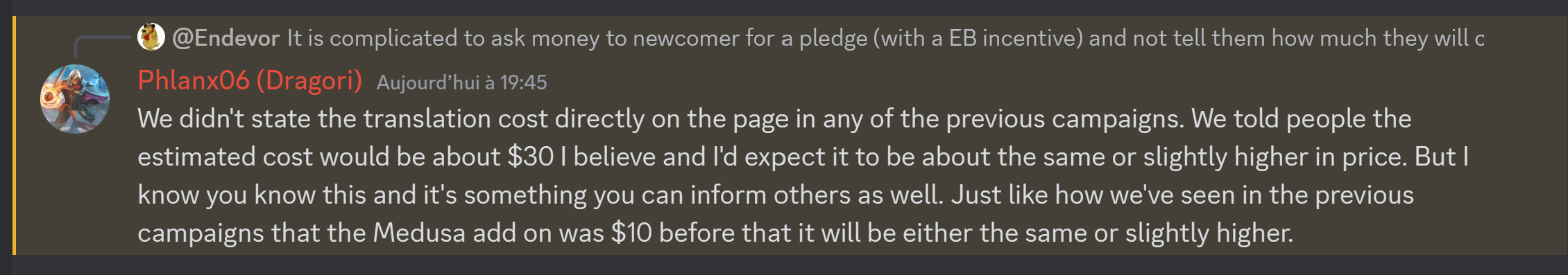Image resolution: width=1568 pixels, height=275 pixels.
Task: Click the message line beginning "campaigns that the Medusa"
Action: coord(715,233)
